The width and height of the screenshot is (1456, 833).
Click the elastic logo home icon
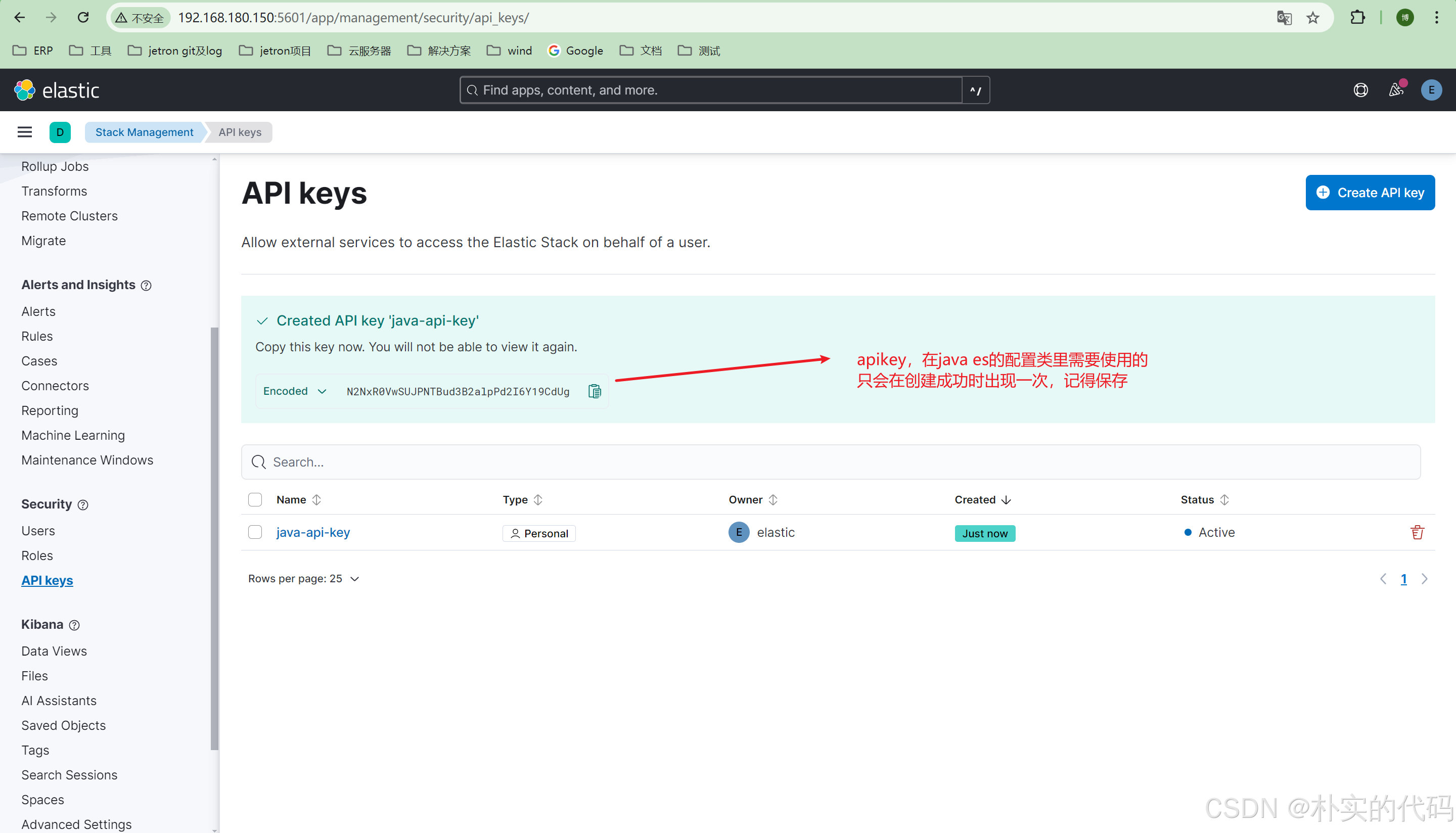click(x=25, y=90)
